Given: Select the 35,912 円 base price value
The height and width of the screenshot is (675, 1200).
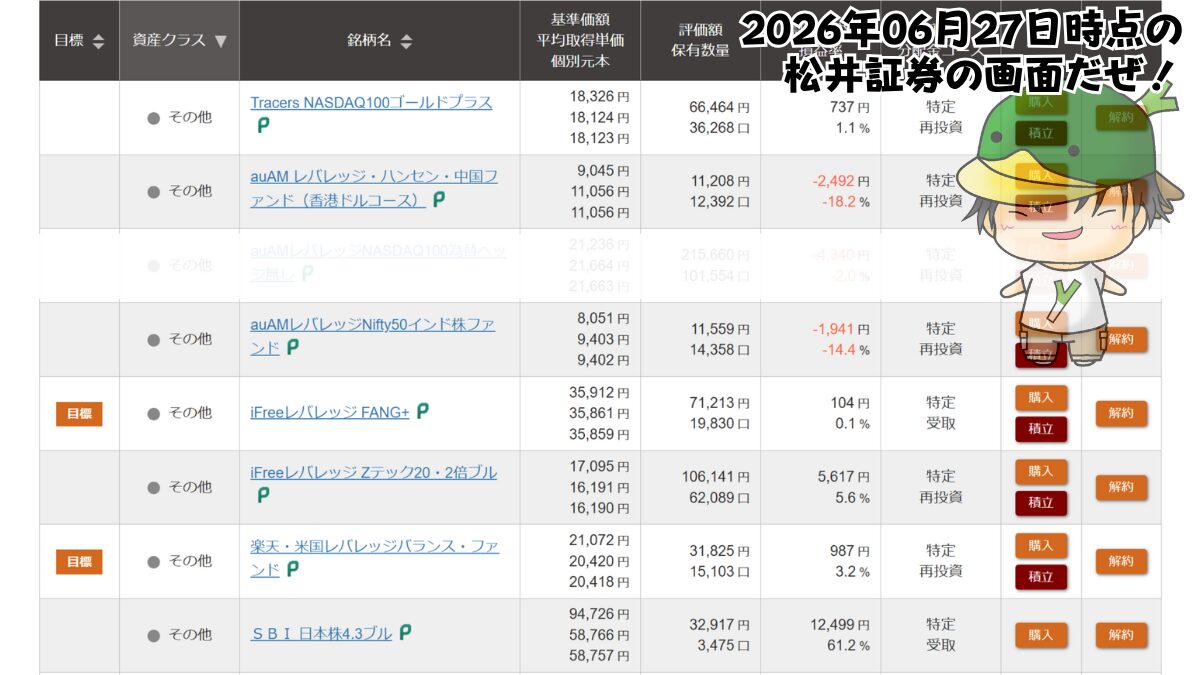Looking at the screenshot, I should (x=599, y=391).
